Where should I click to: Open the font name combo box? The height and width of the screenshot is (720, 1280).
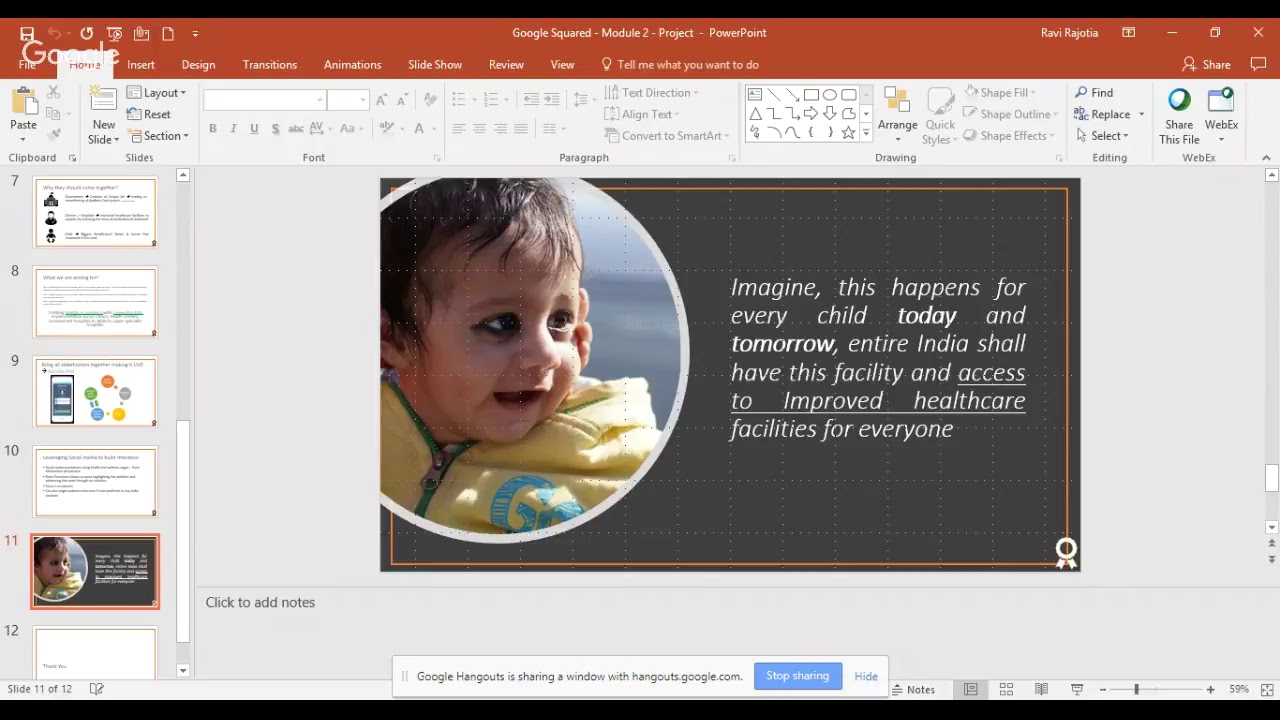pos(265,100)
